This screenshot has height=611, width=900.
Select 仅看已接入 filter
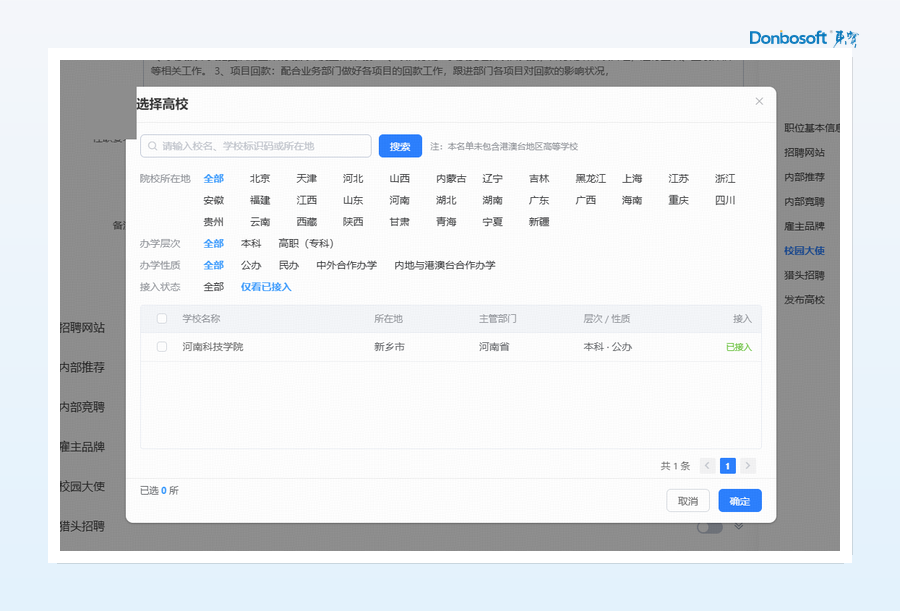pos(266,287)
